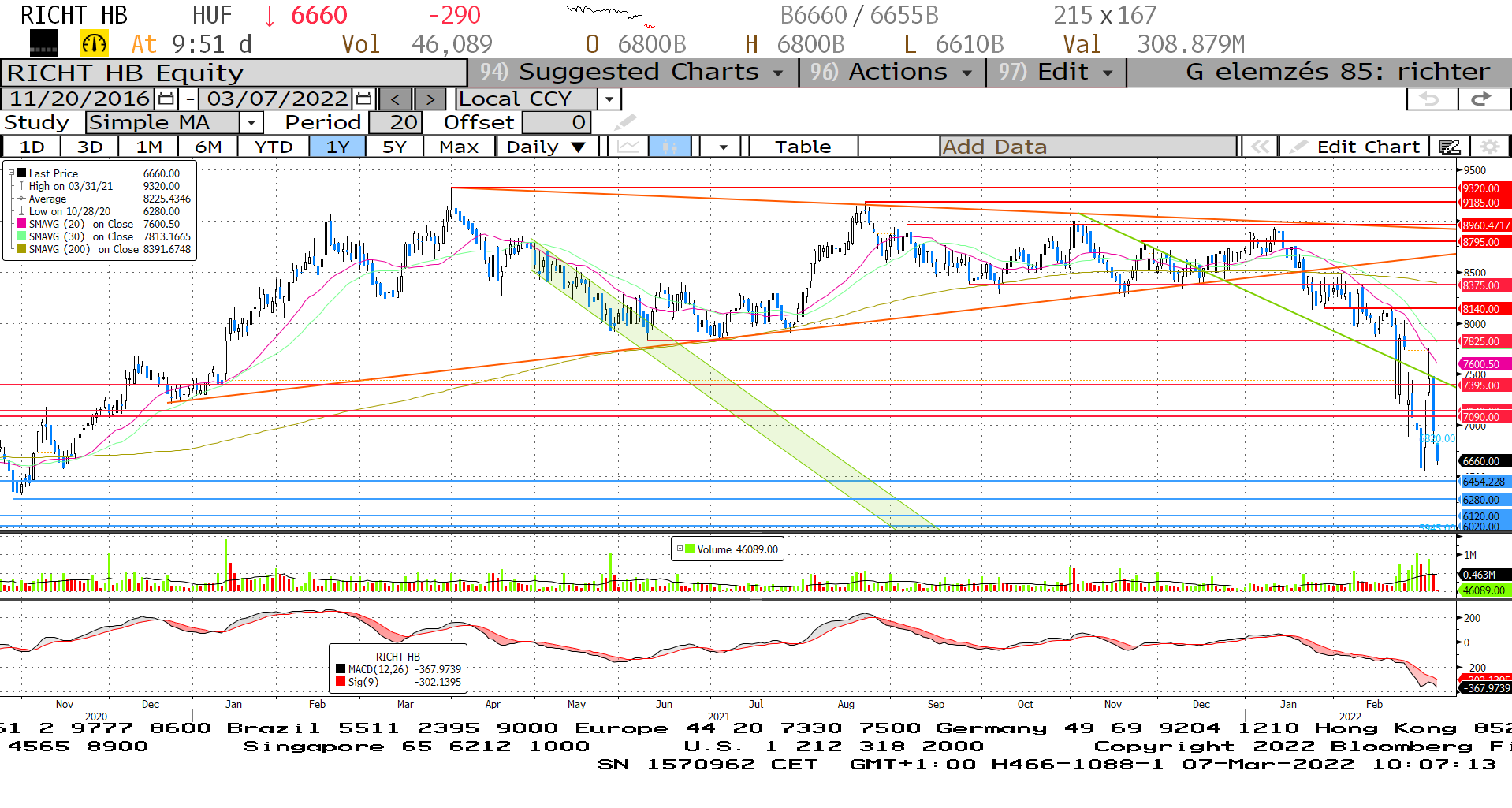Click the Volume green legend swatch

(691, 549)
